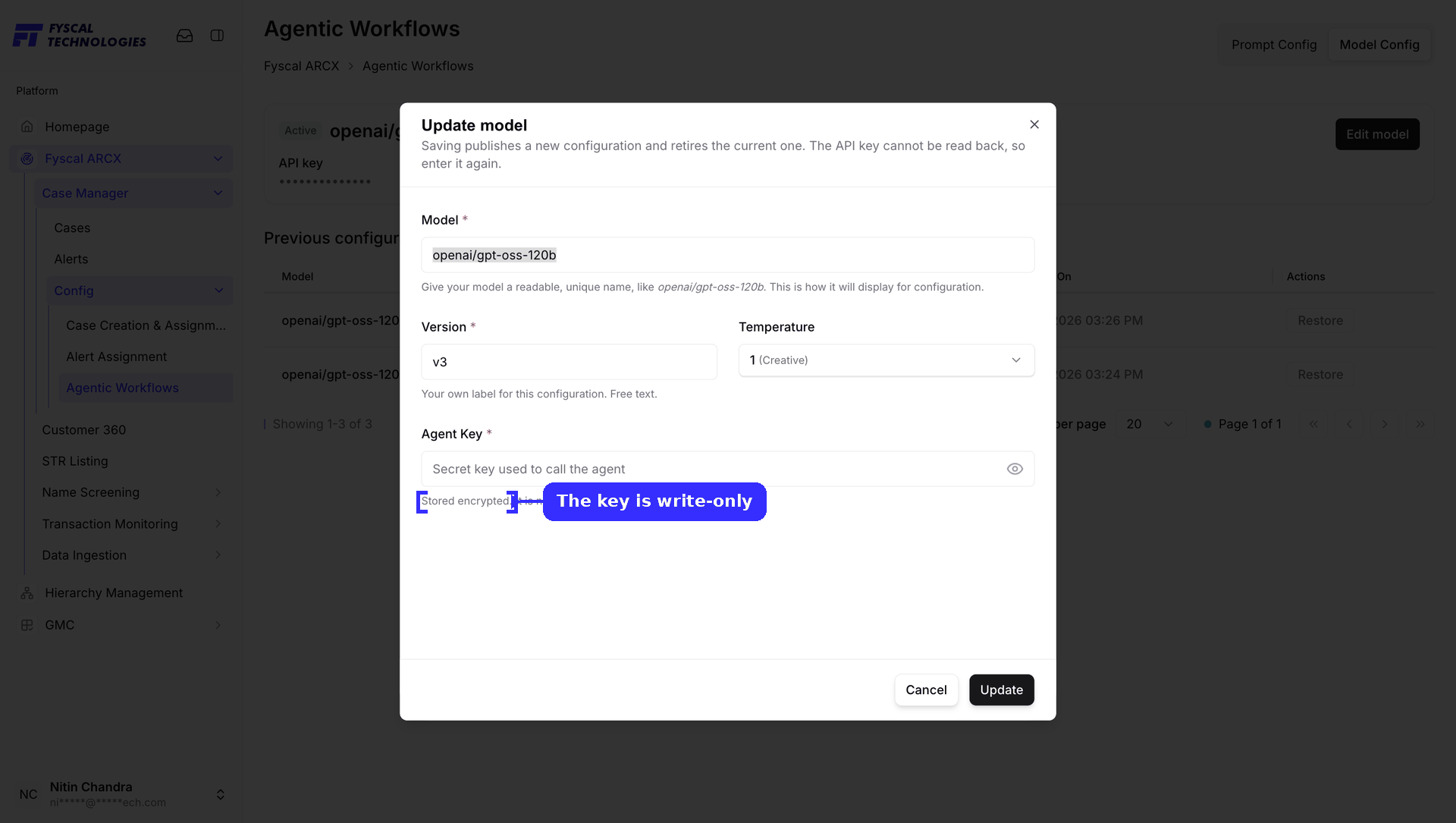Viewport: 1456px width, 823px height.
Task: Expand the Data Ingestion menu
Action: point(218,555)
